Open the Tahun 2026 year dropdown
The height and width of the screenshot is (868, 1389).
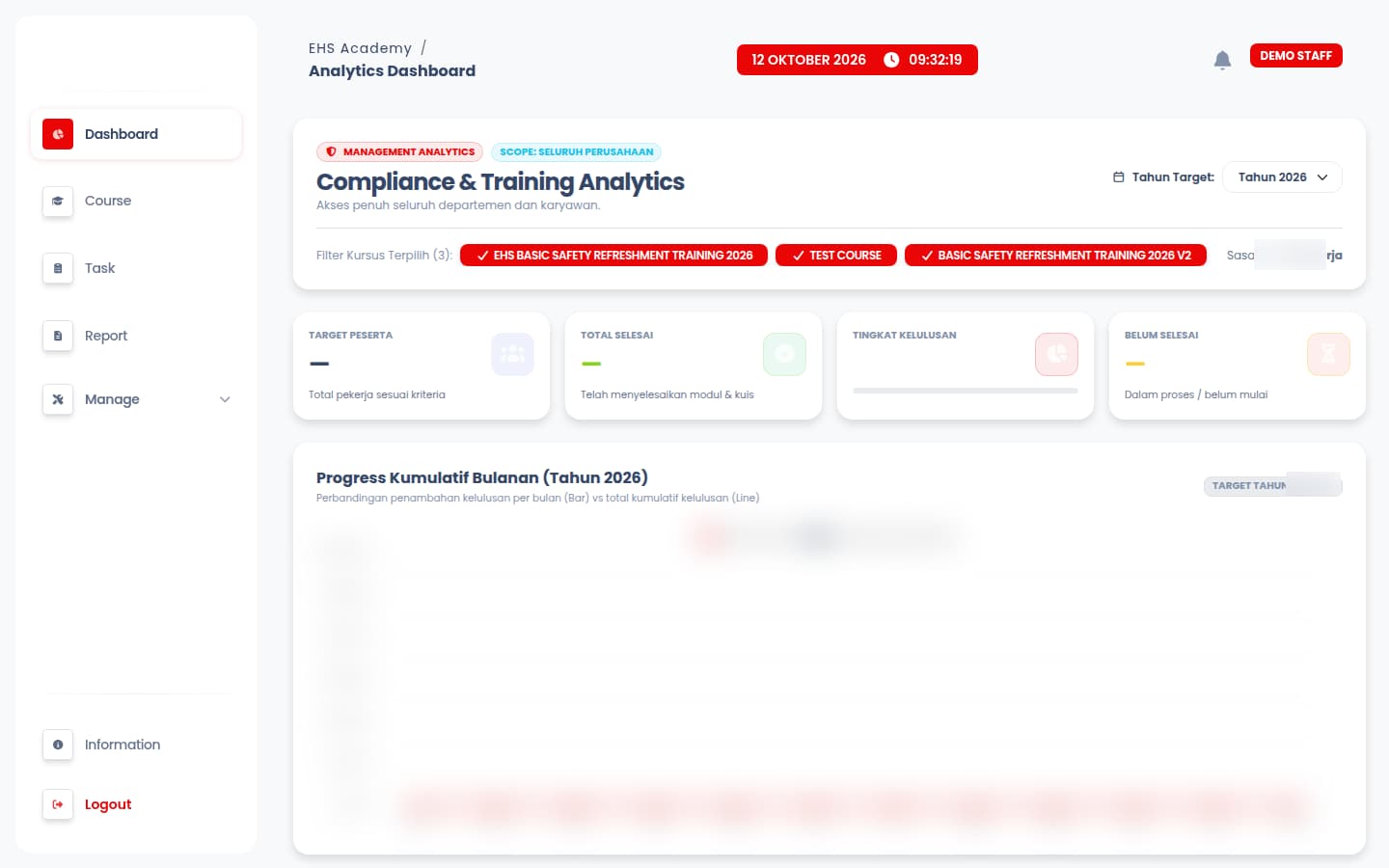pos(1282,177)
